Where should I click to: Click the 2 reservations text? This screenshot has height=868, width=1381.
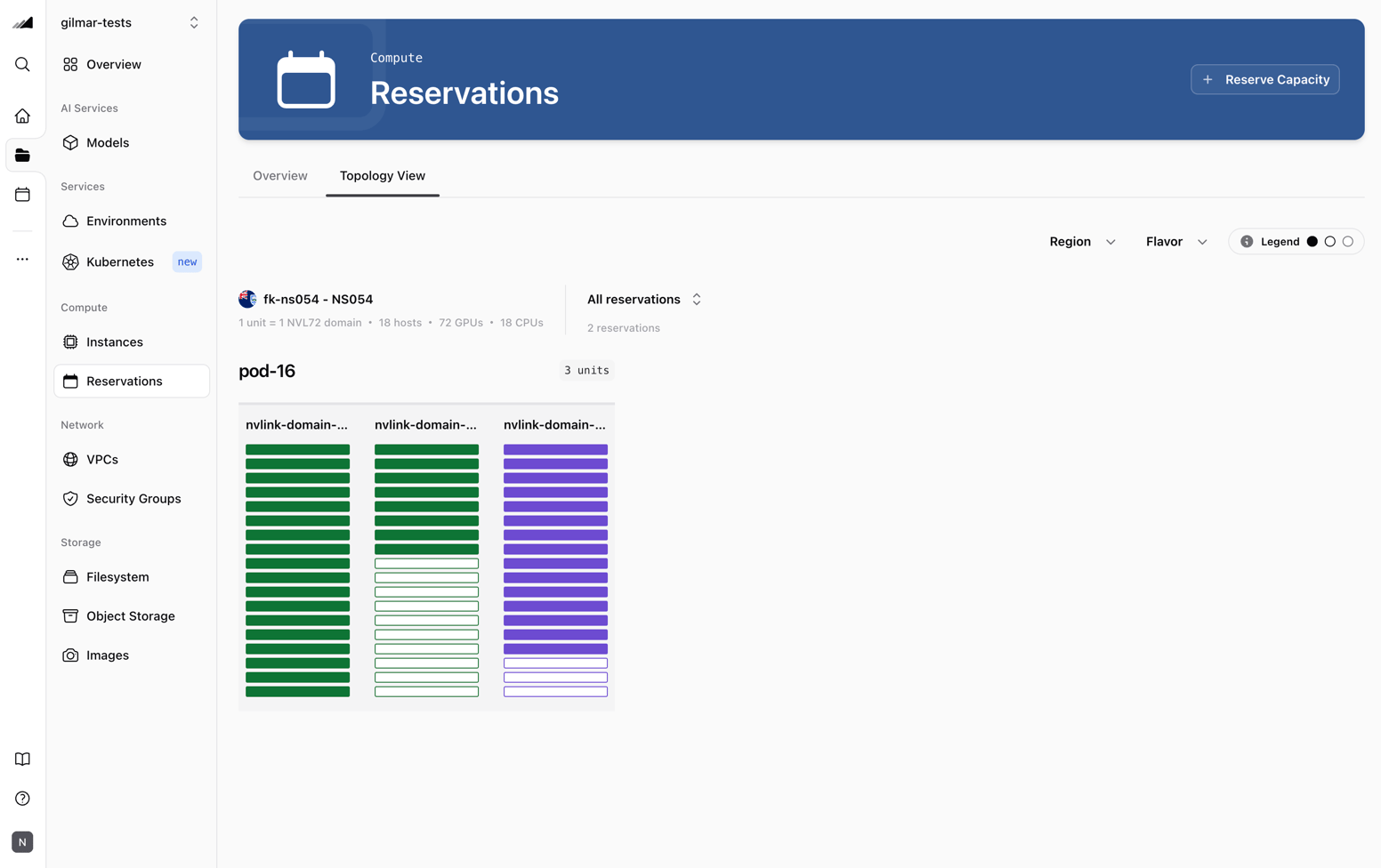(624, 327)
